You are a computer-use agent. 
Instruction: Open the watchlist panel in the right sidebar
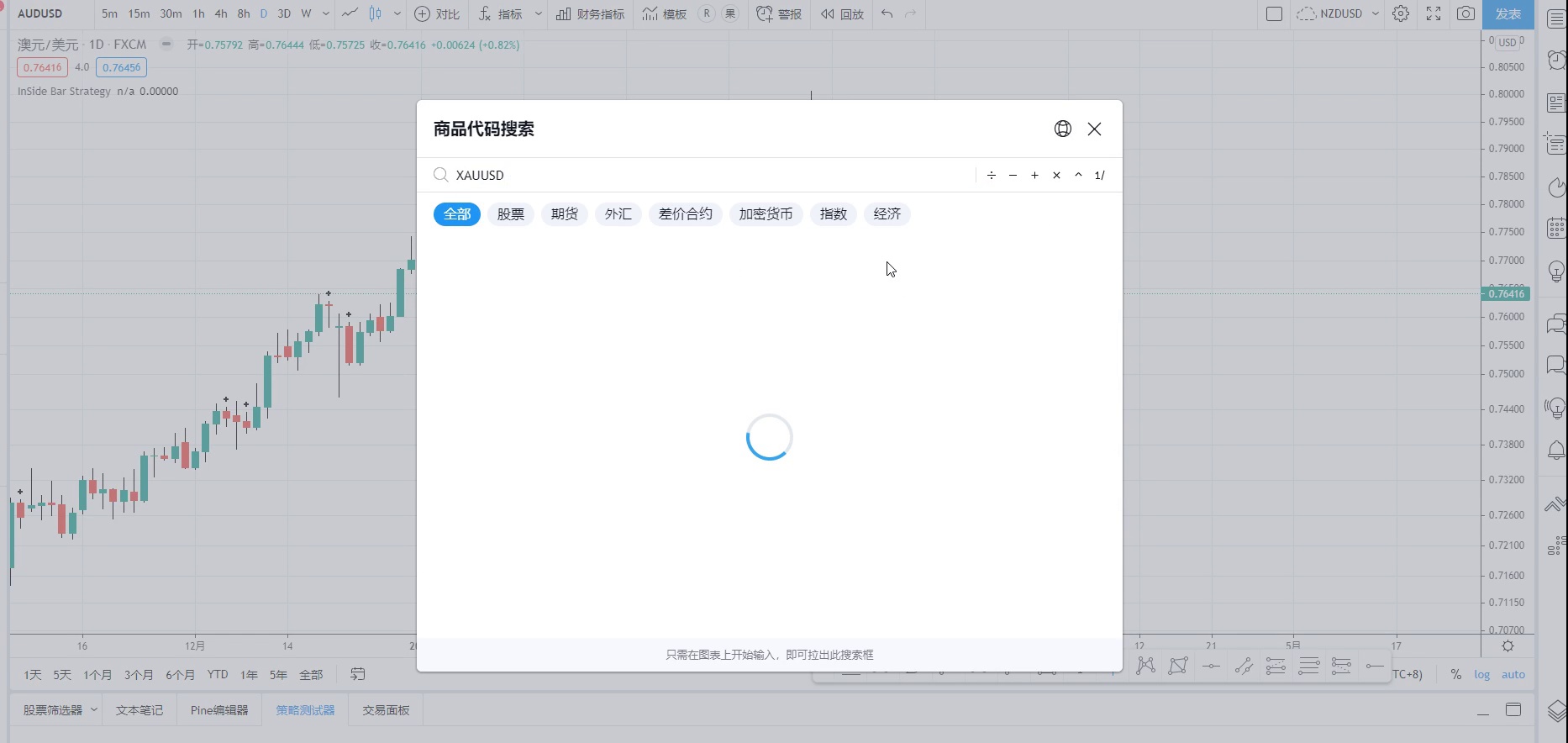click(1556, 18)
